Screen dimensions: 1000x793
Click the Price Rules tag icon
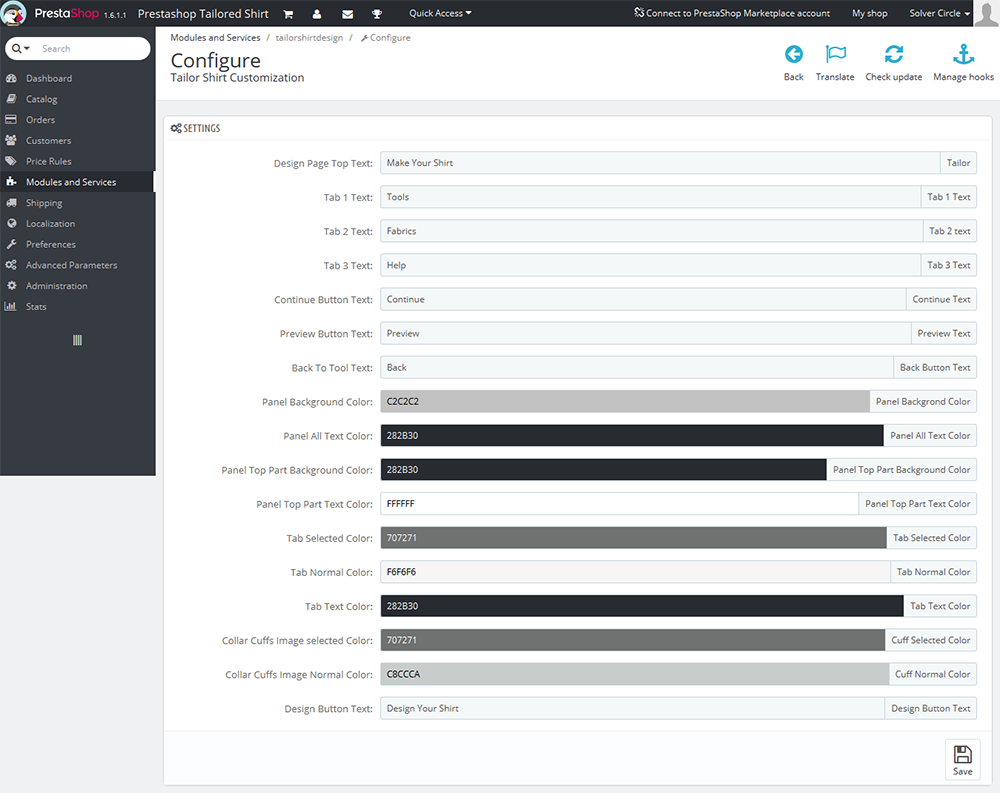(11, 161)
